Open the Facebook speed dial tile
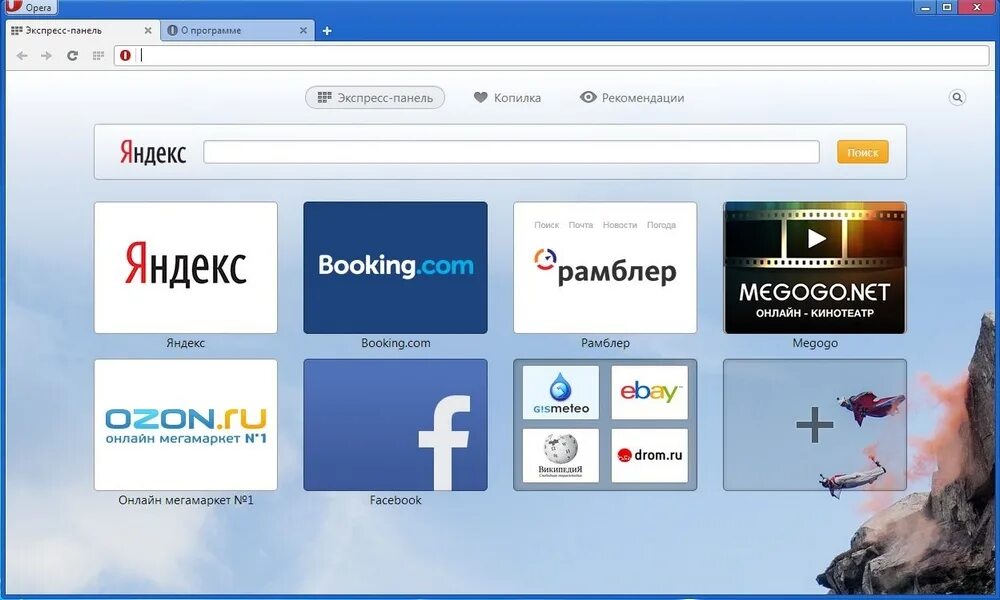Screen dimensions: 1000x600 point(395,425)
